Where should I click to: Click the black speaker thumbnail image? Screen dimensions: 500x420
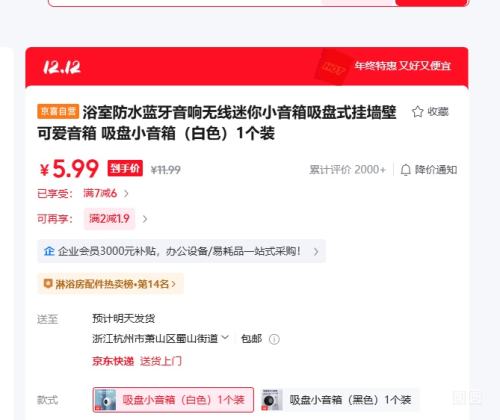click(x=272, y=400)
